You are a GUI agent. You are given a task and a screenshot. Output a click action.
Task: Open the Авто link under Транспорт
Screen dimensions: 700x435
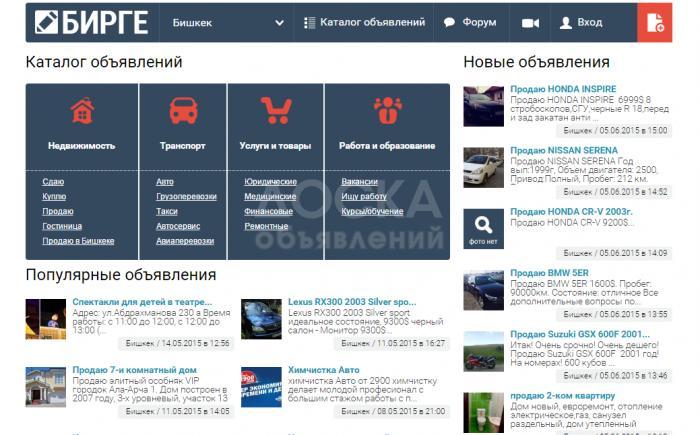(165, 182)
